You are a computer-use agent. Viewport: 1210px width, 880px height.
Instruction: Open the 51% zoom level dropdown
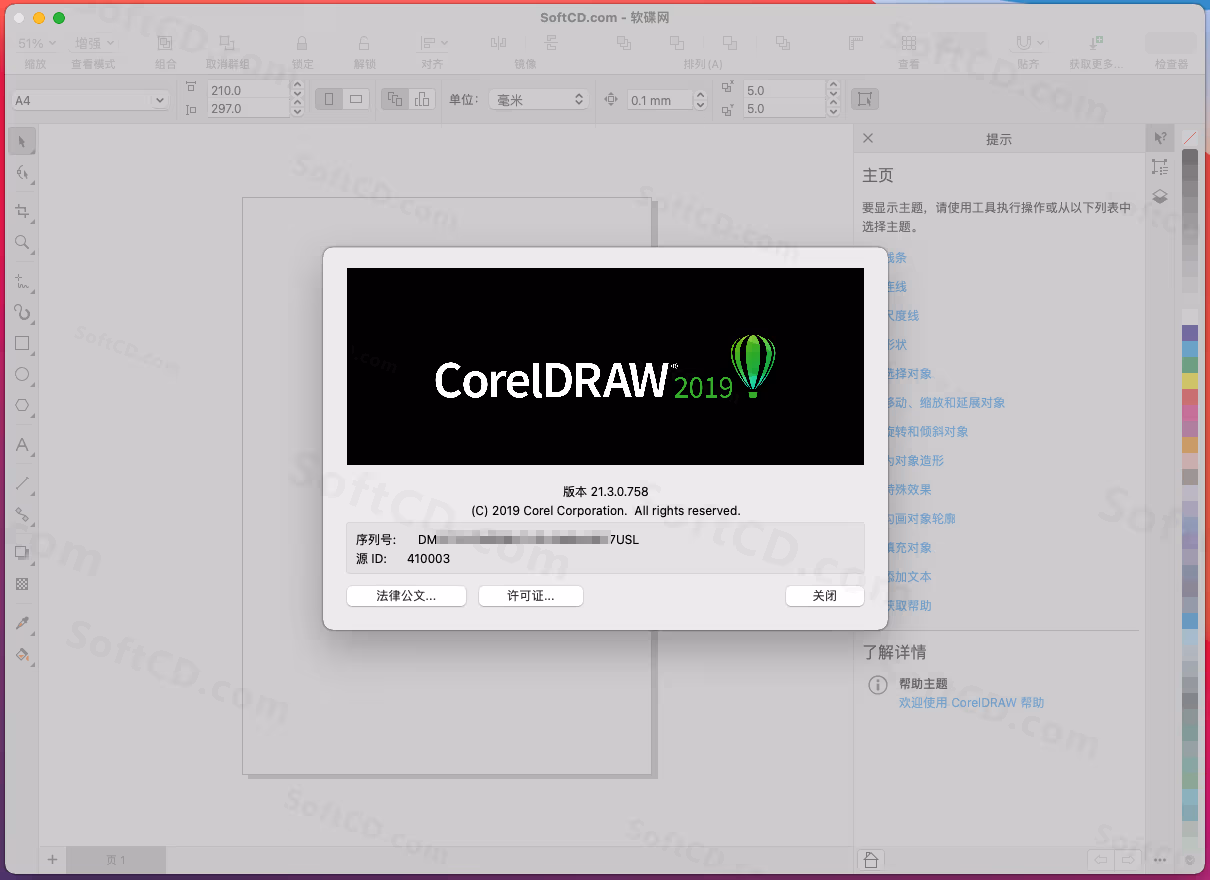tap(36, 43)
